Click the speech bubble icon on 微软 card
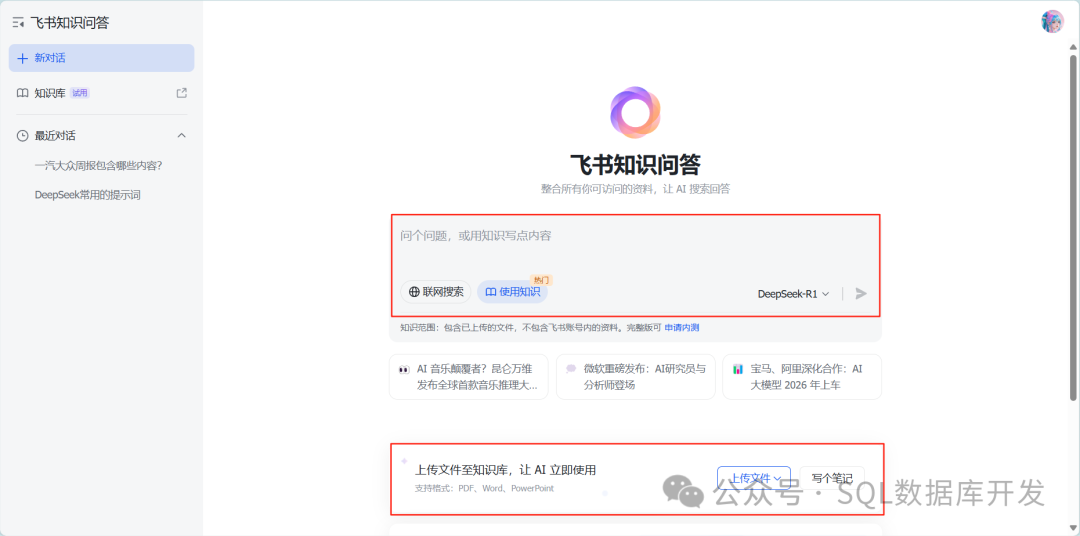The height and width of the screenshot is (536, 1080). click(571, 369)
